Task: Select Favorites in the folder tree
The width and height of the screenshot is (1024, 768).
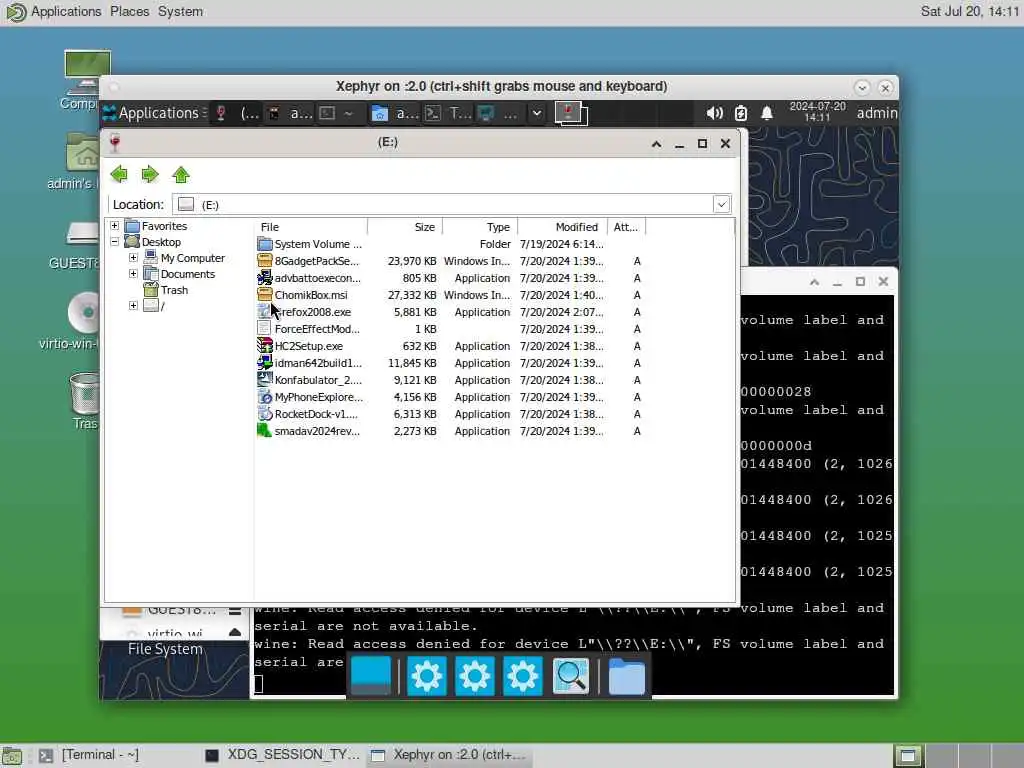Action: point(164,226)
